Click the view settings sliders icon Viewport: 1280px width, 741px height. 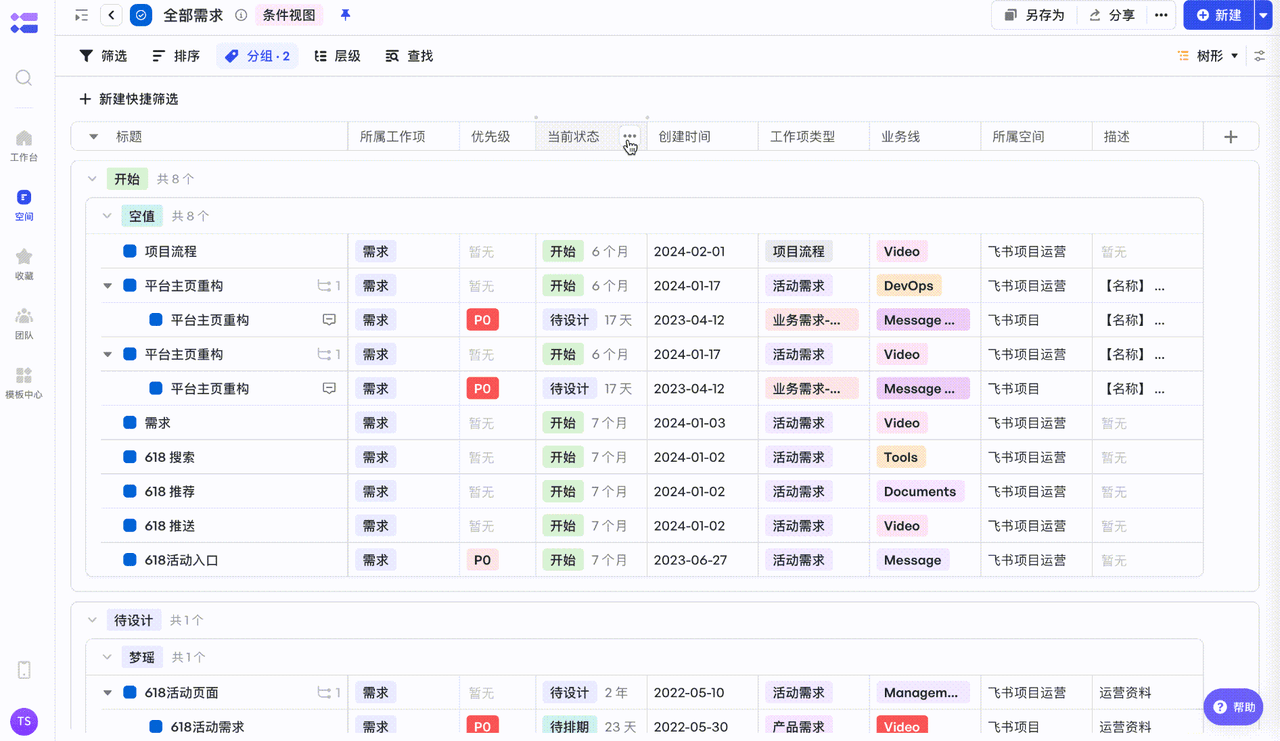coord(1260,56)
